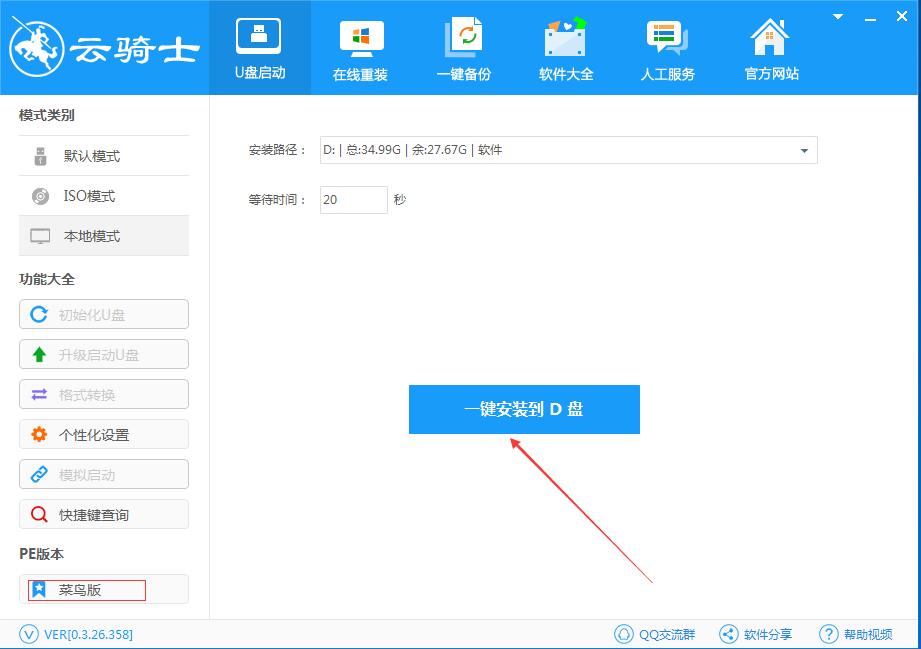Open 官方网站 tab
Viewport: 921px width, 649px height.
pyautogui.click(x=771, y=48)
